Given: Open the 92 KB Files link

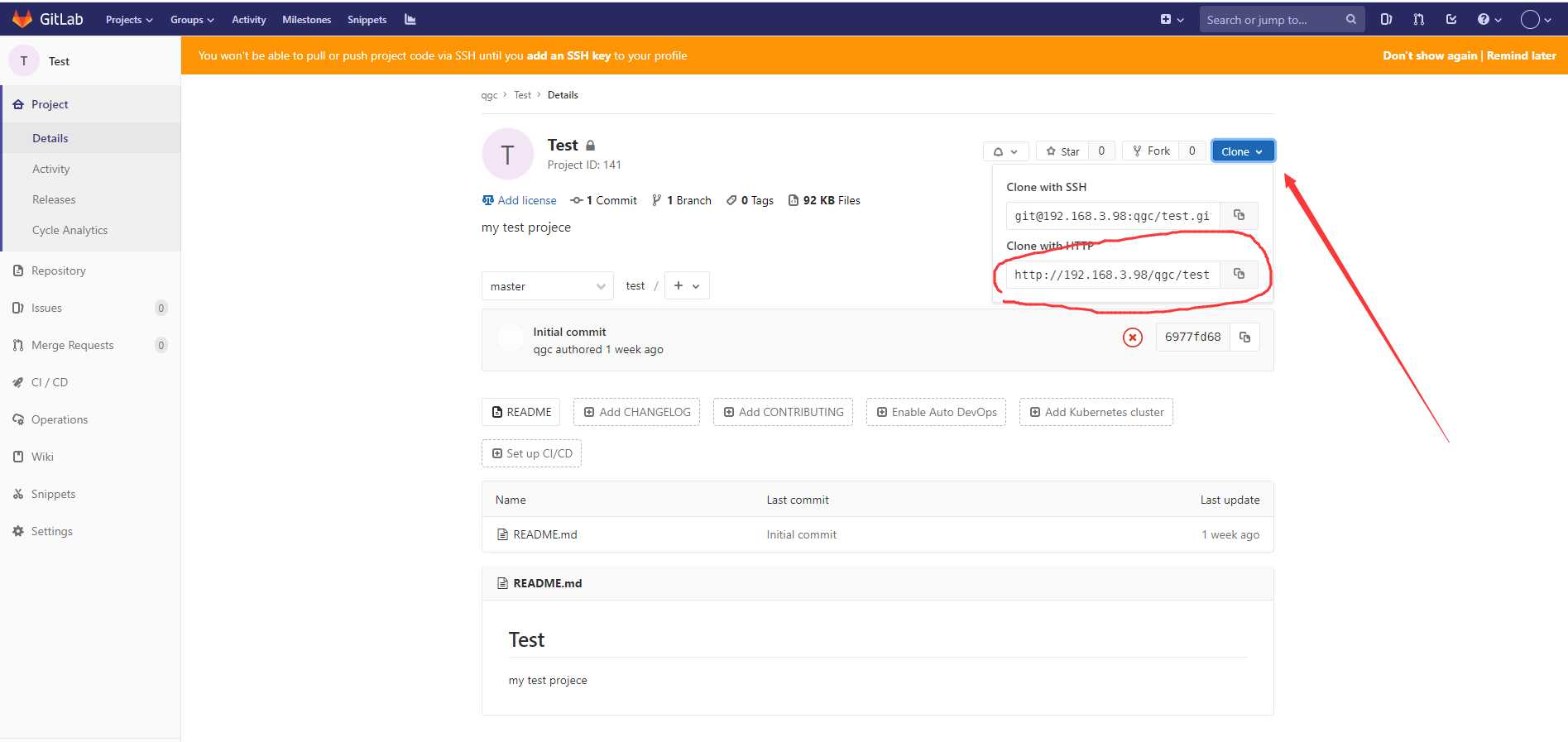Looking at the screenshot, I should [824, 200].
